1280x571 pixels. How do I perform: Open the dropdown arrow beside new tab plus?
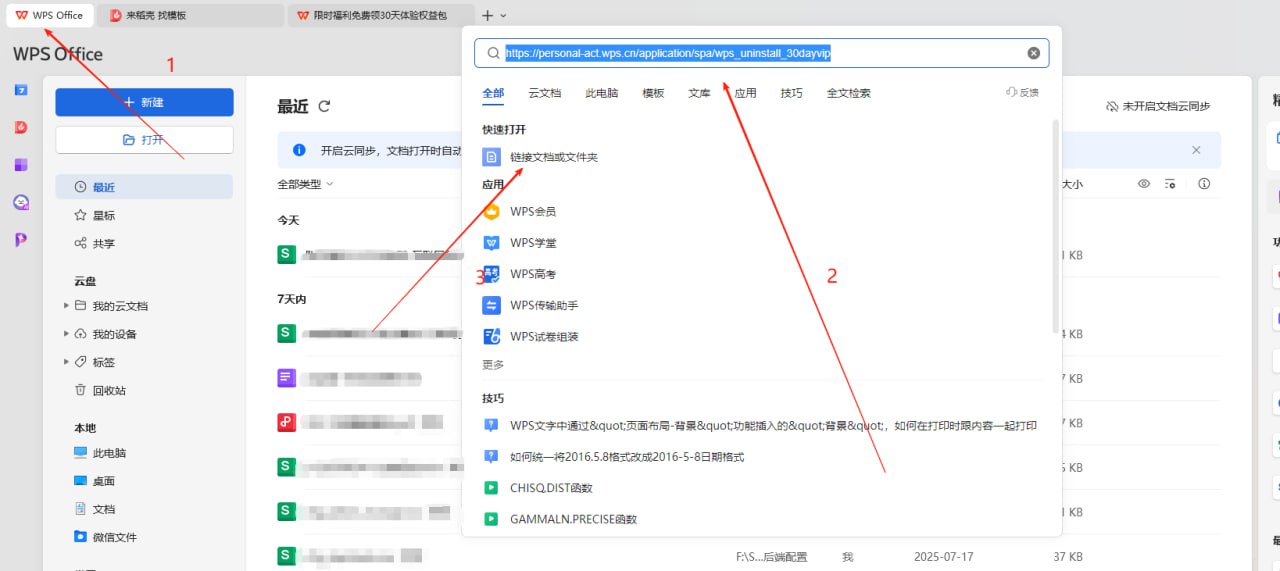[503, 16]
